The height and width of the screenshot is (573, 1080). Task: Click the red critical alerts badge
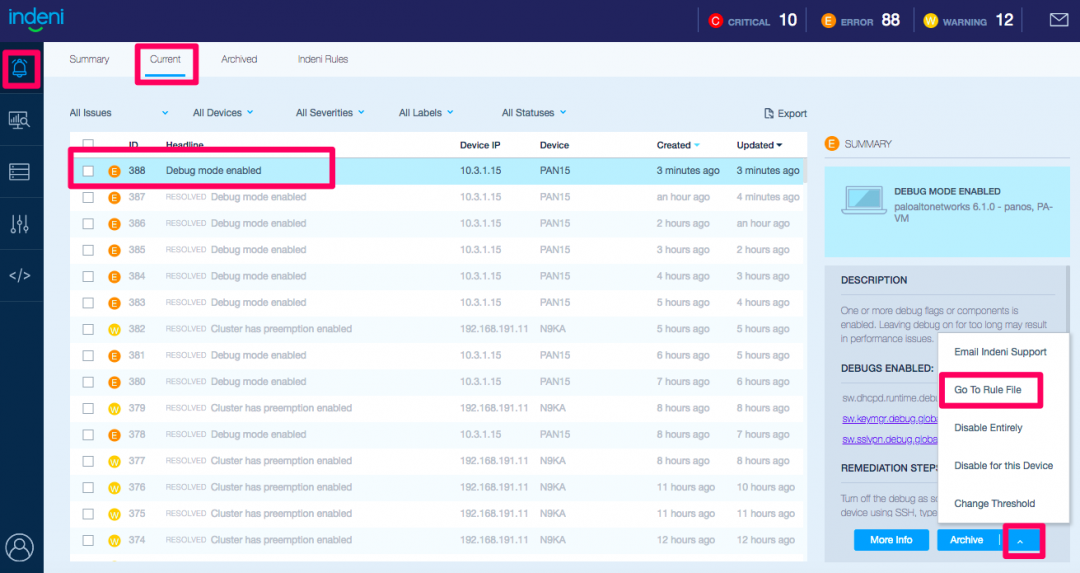[715, 21]
